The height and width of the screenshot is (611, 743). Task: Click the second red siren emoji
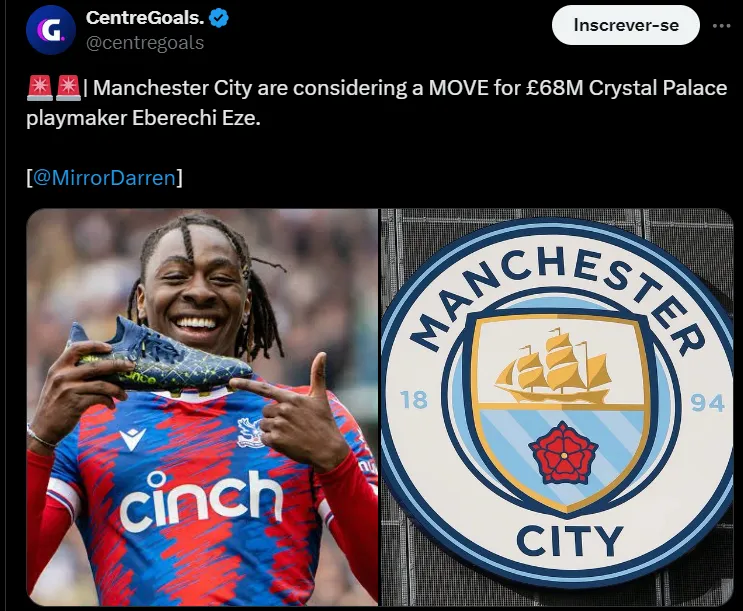[69, 88]
